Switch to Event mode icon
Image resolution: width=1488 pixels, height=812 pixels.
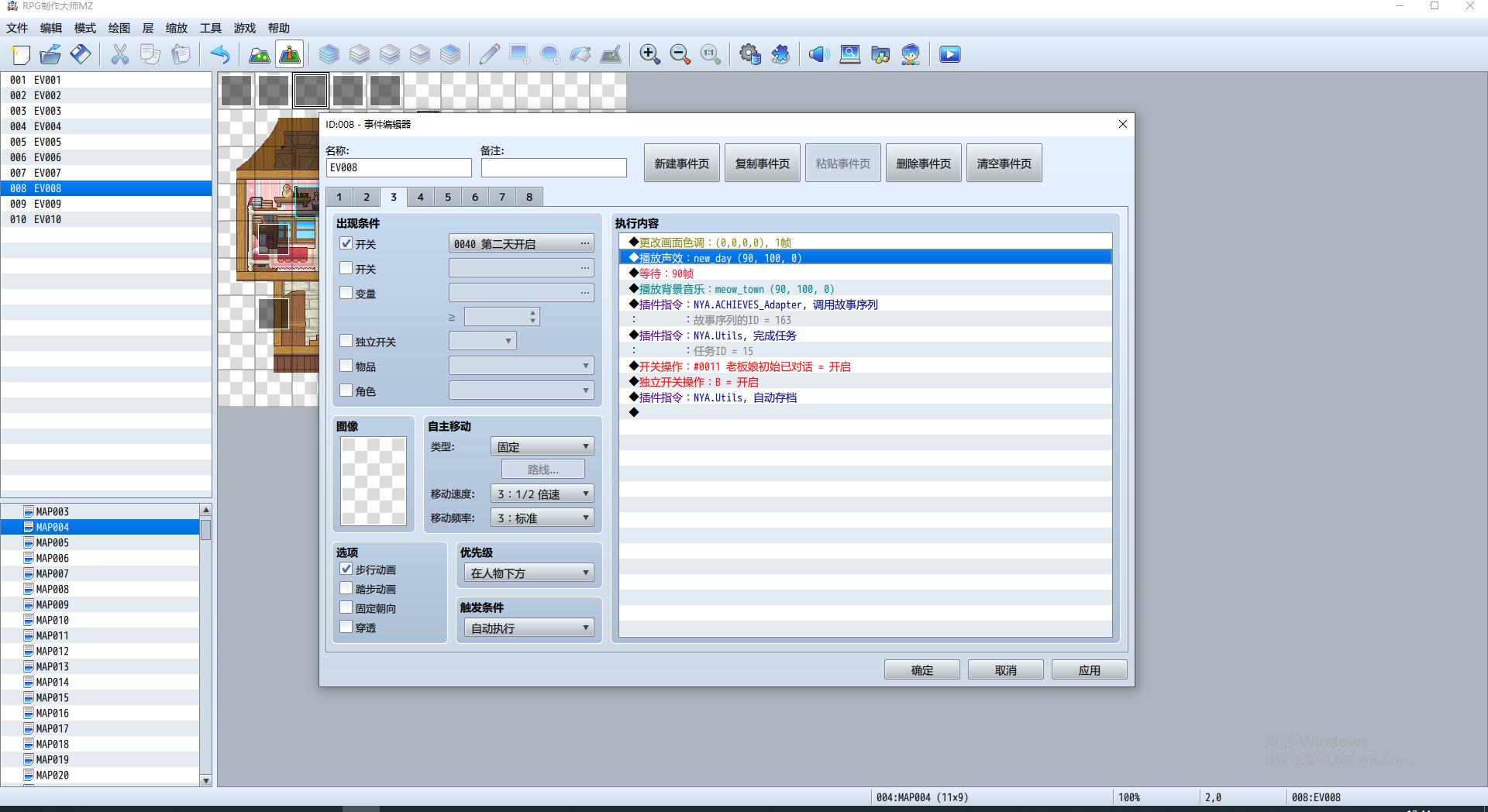point(289,54)
